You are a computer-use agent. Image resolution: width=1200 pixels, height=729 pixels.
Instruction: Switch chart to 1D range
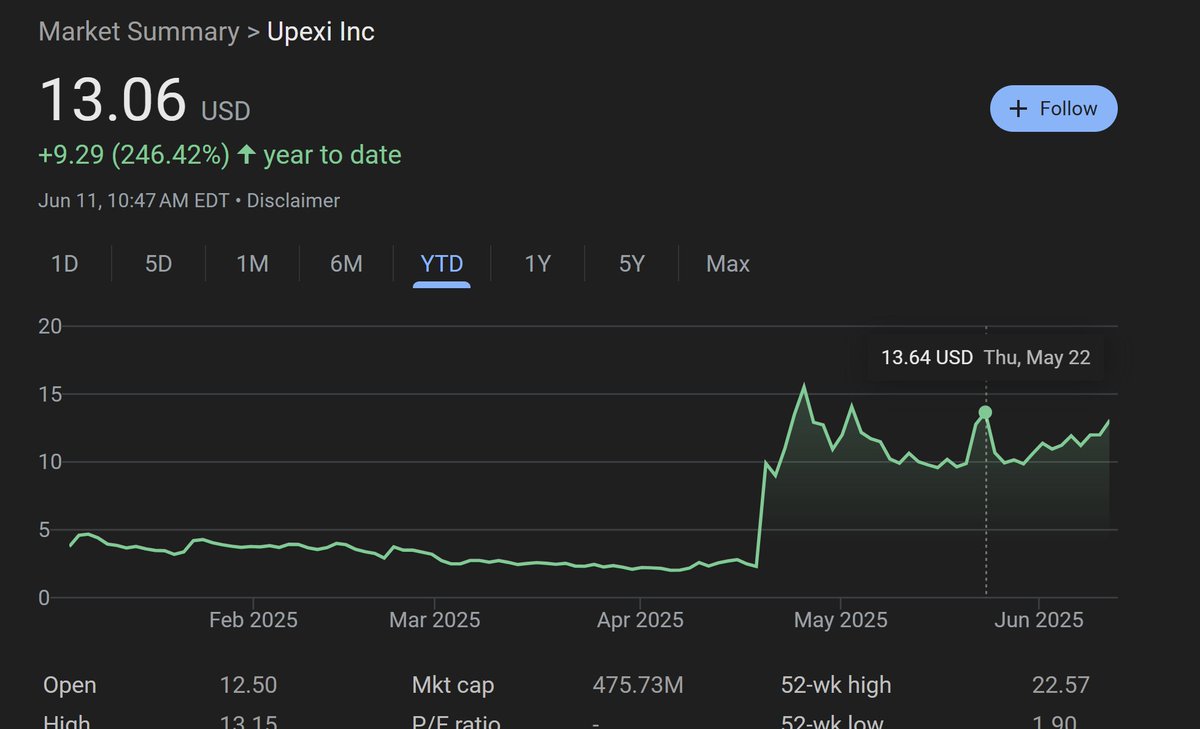click(65, 264)
